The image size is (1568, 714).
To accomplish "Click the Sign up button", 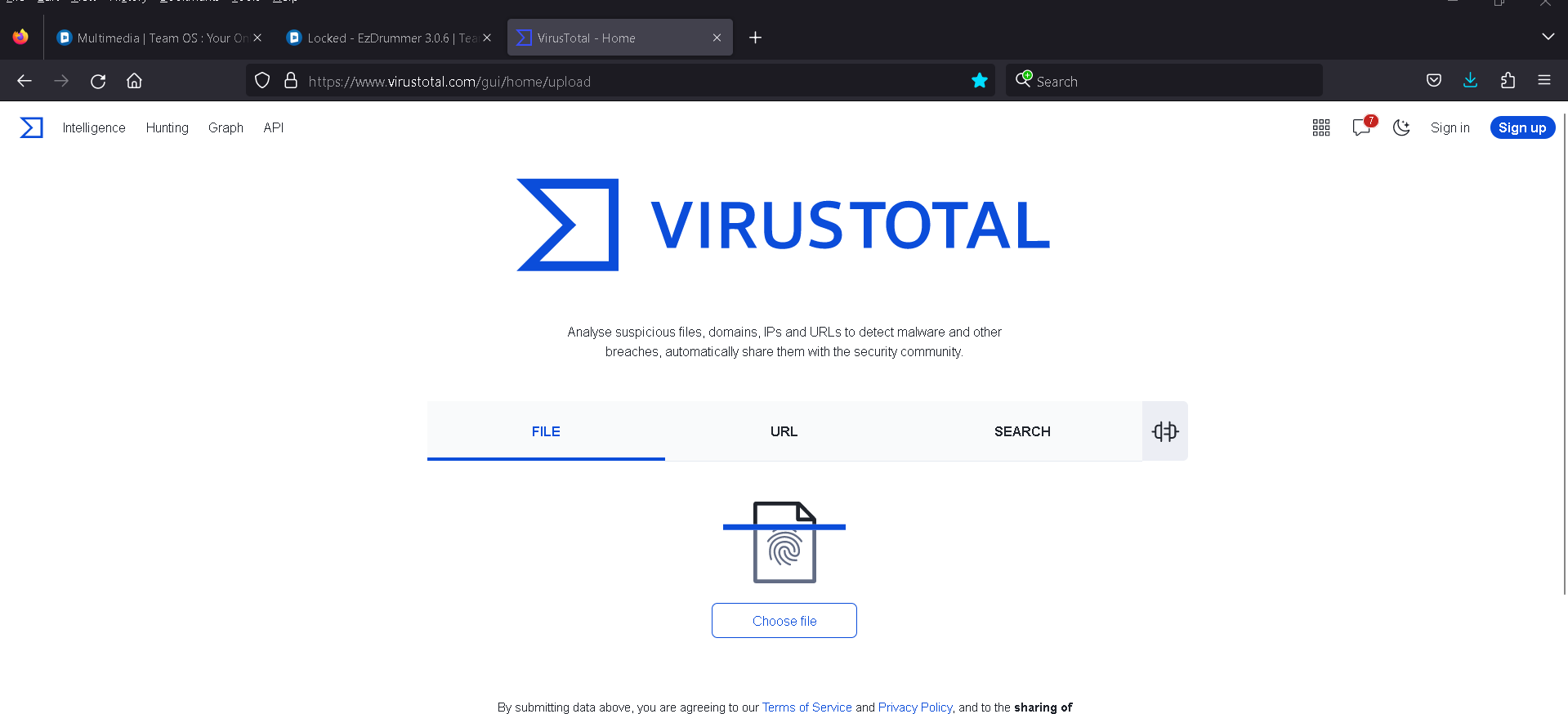I will point(1522,127).
